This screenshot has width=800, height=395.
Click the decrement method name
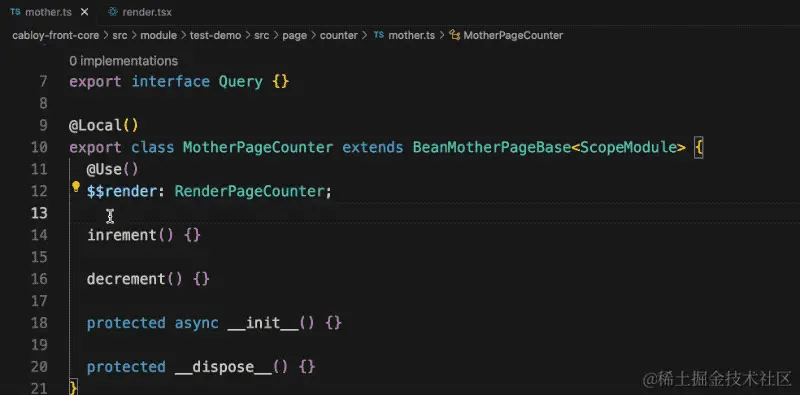(x=126, y=279)
